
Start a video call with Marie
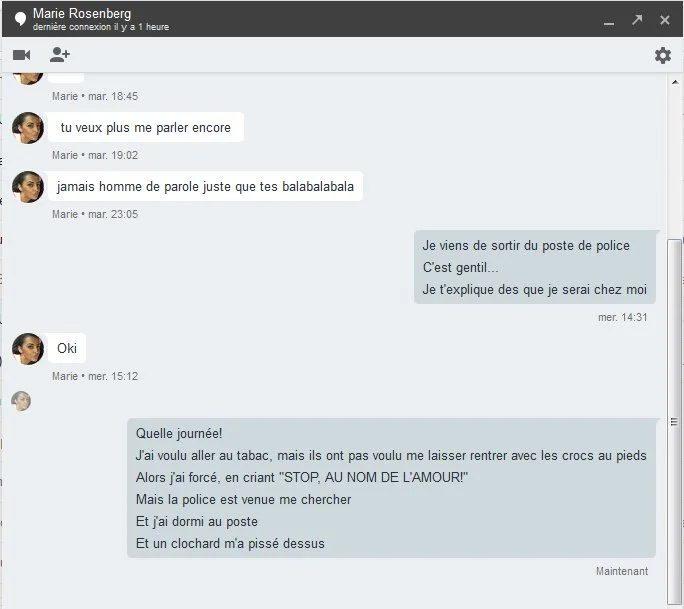pos(21,55)
